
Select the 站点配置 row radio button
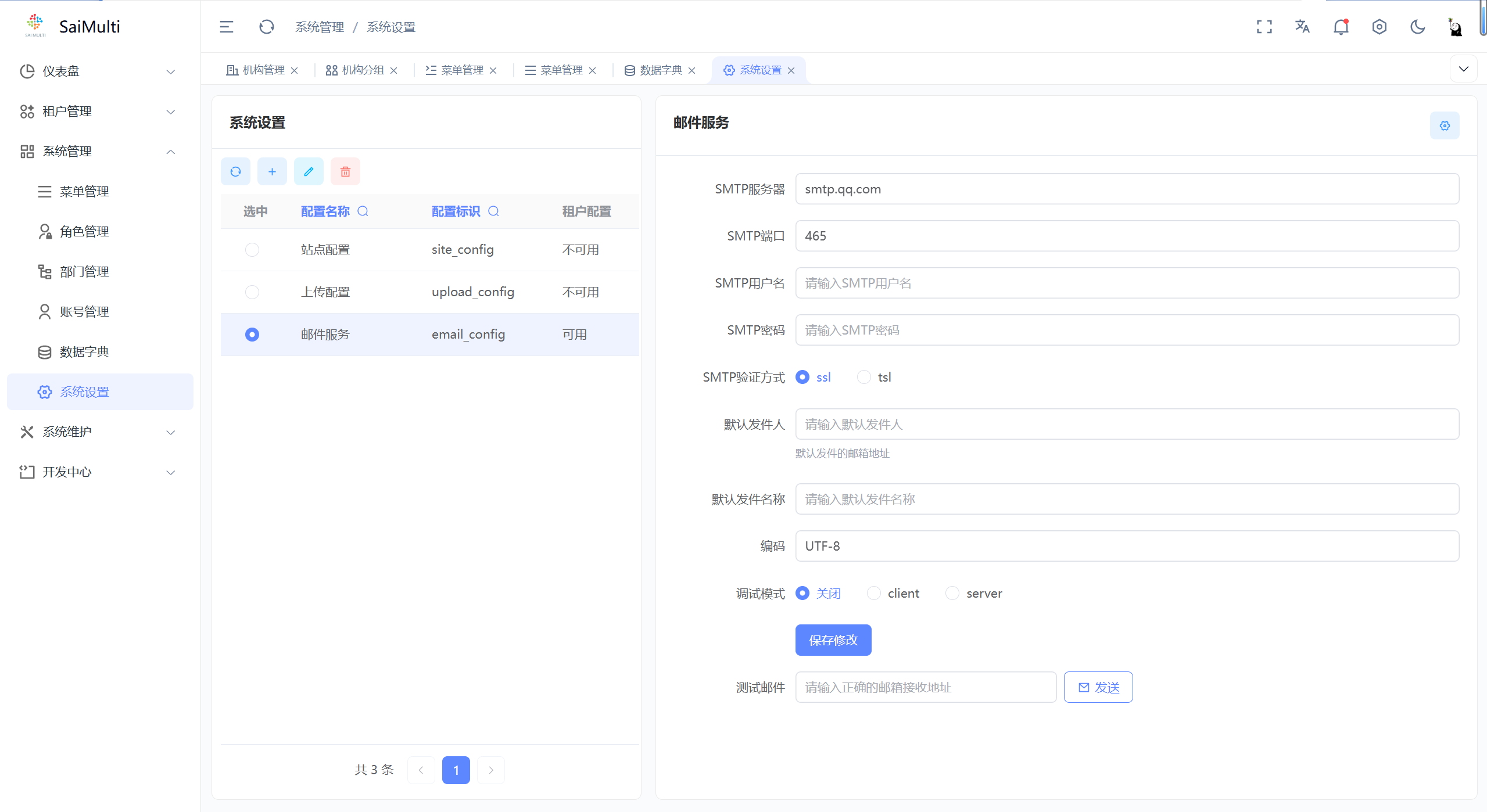(252, 250)
